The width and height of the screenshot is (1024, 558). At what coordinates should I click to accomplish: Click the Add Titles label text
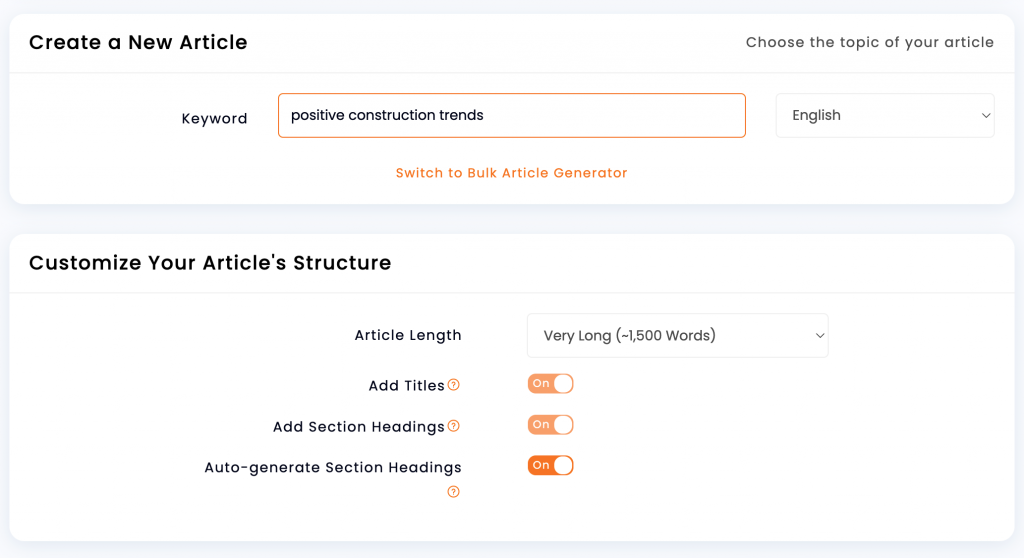coord(406,386)
